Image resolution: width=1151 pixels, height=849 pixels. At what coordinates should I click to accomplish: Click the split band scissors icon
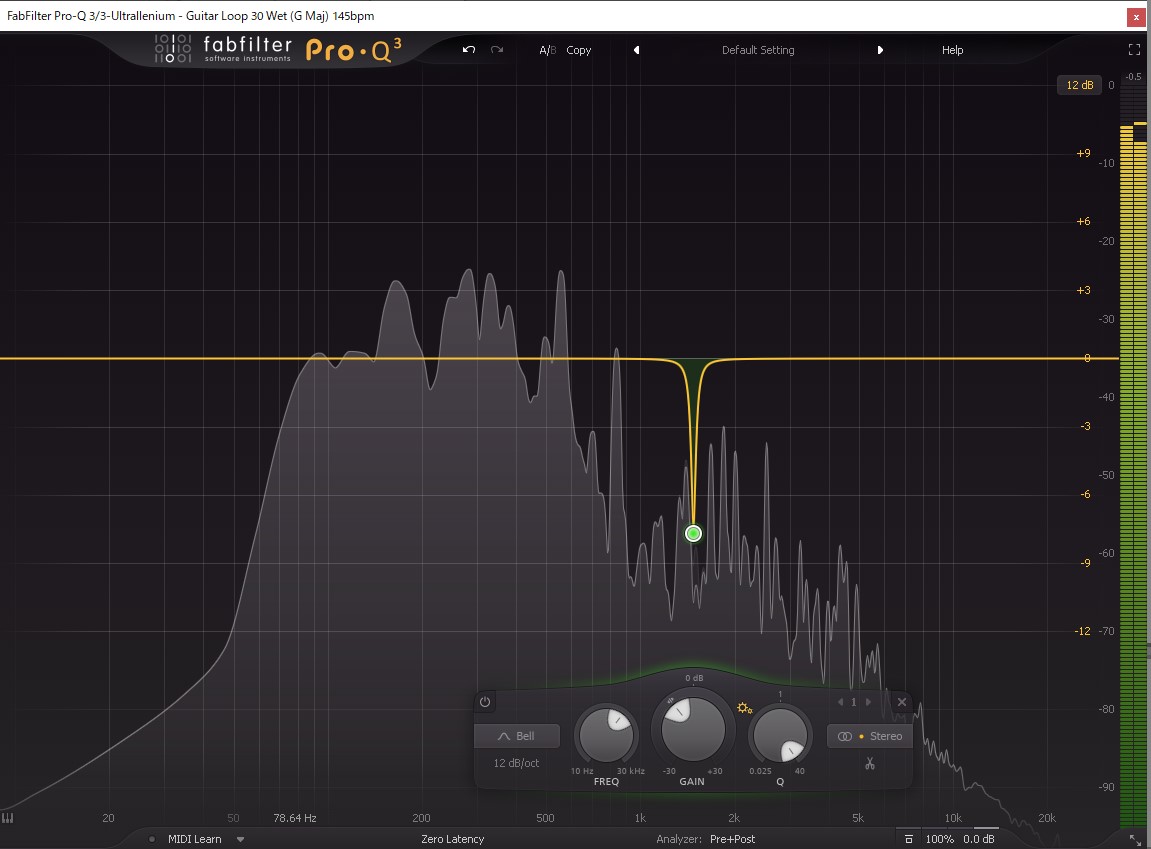tap(870, 764)
